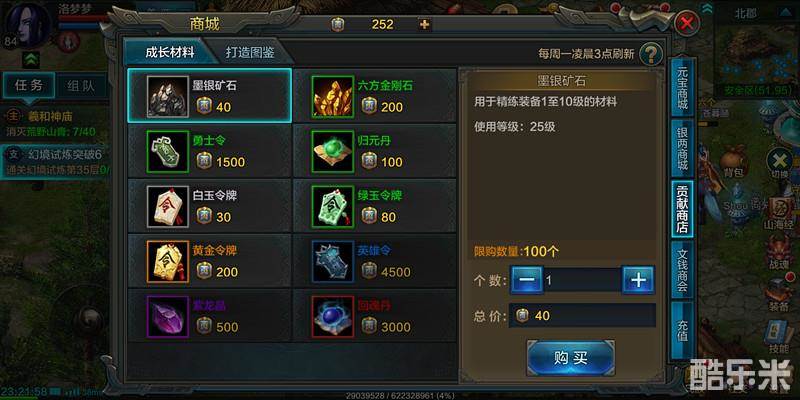
Task: Add currency with the plus icon beside 252
Action: (x=424, y=24)
